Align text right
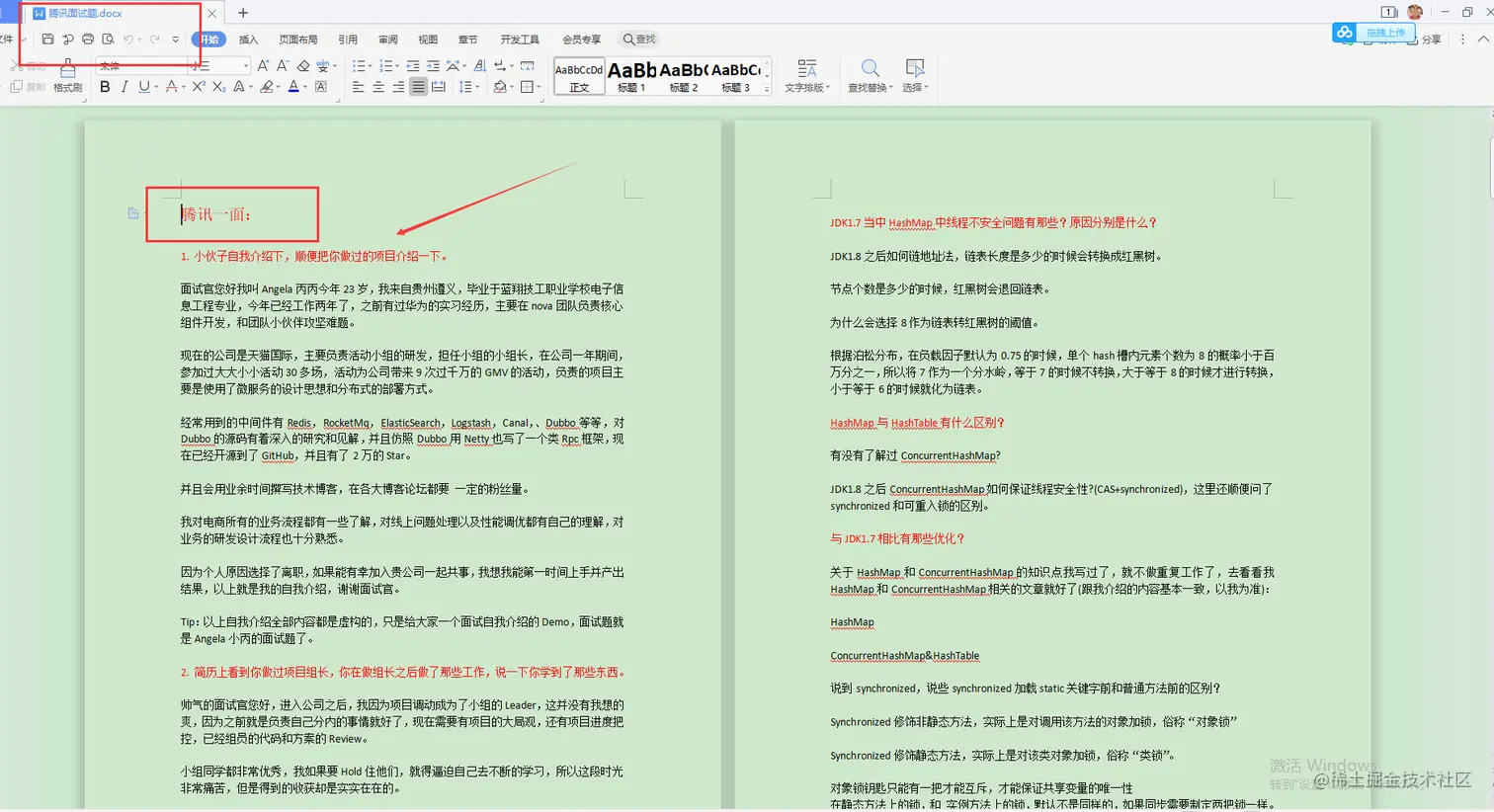Screen dimensions: 1494x812 click(398, 87)
